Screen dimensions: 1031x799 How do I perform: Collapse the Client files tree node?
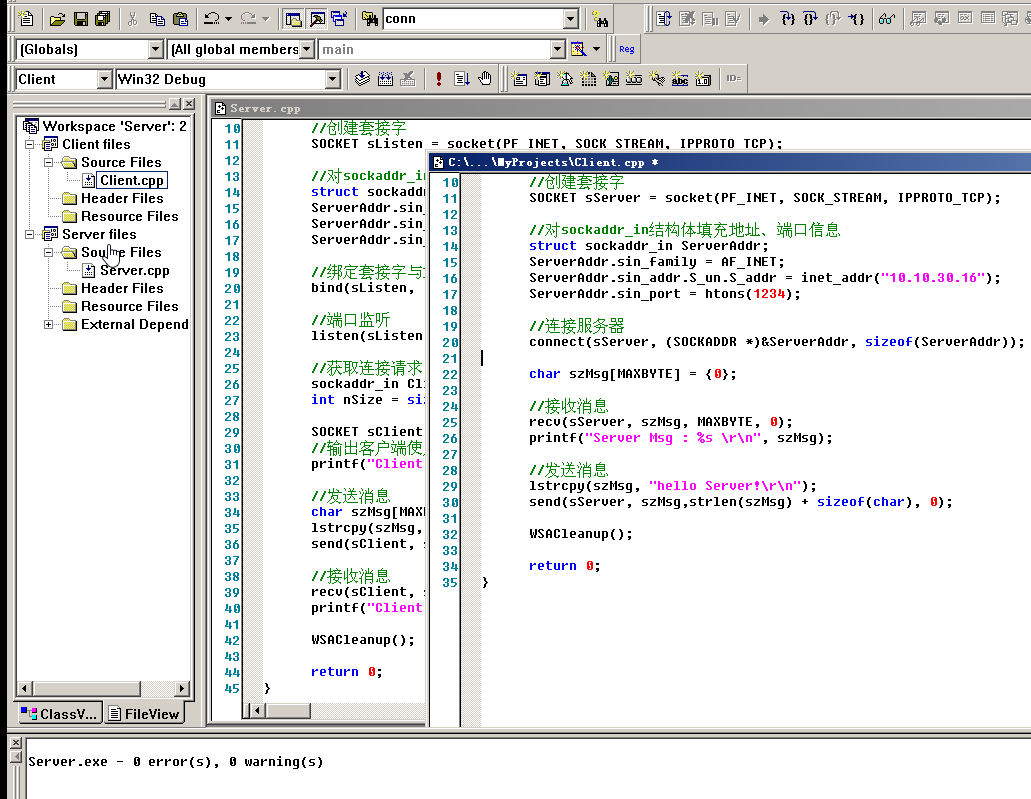pos(30,144)
